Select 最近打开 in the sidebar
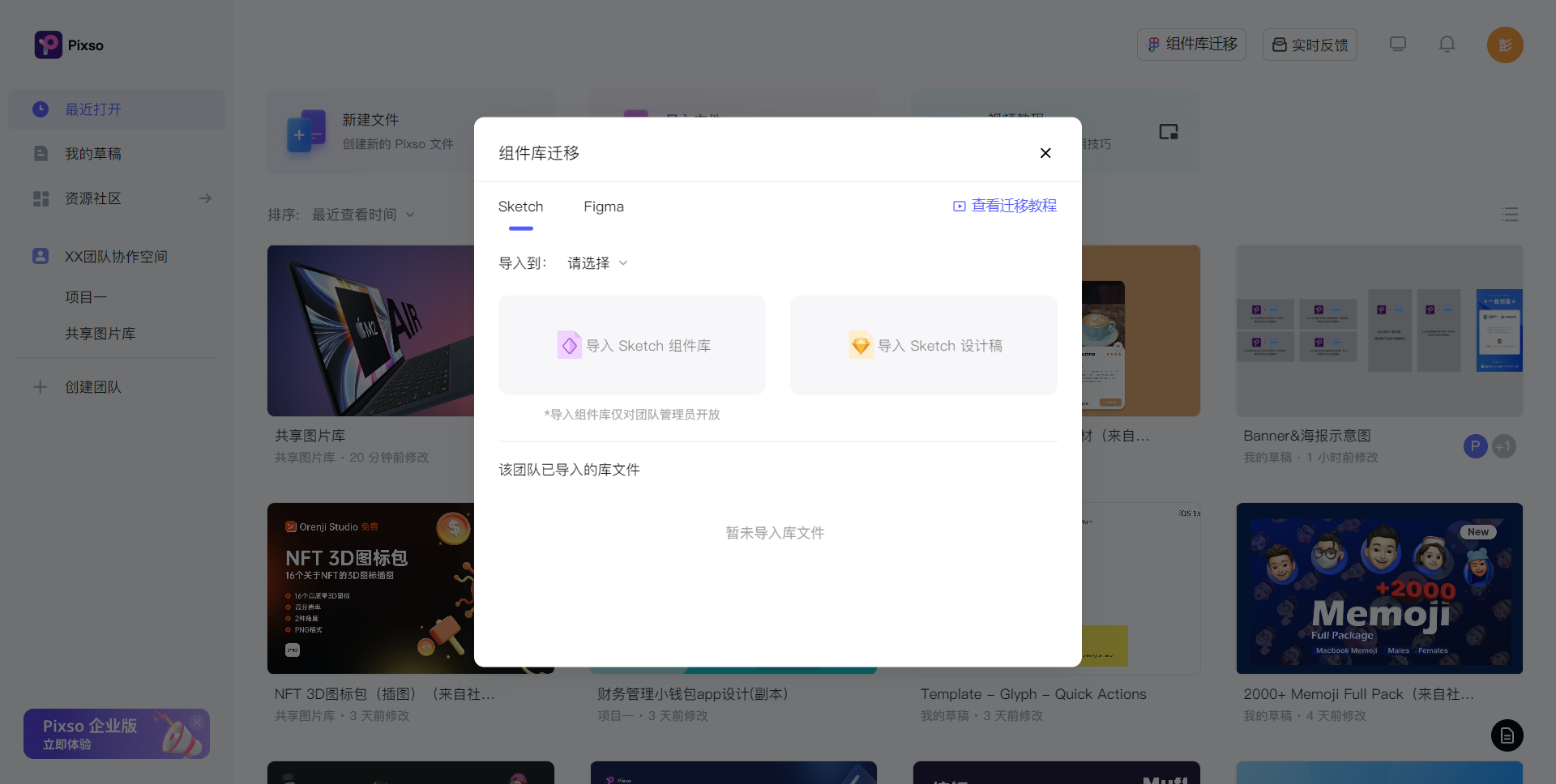Screen dimensions: 1556x784 click(x=92, y=109)
